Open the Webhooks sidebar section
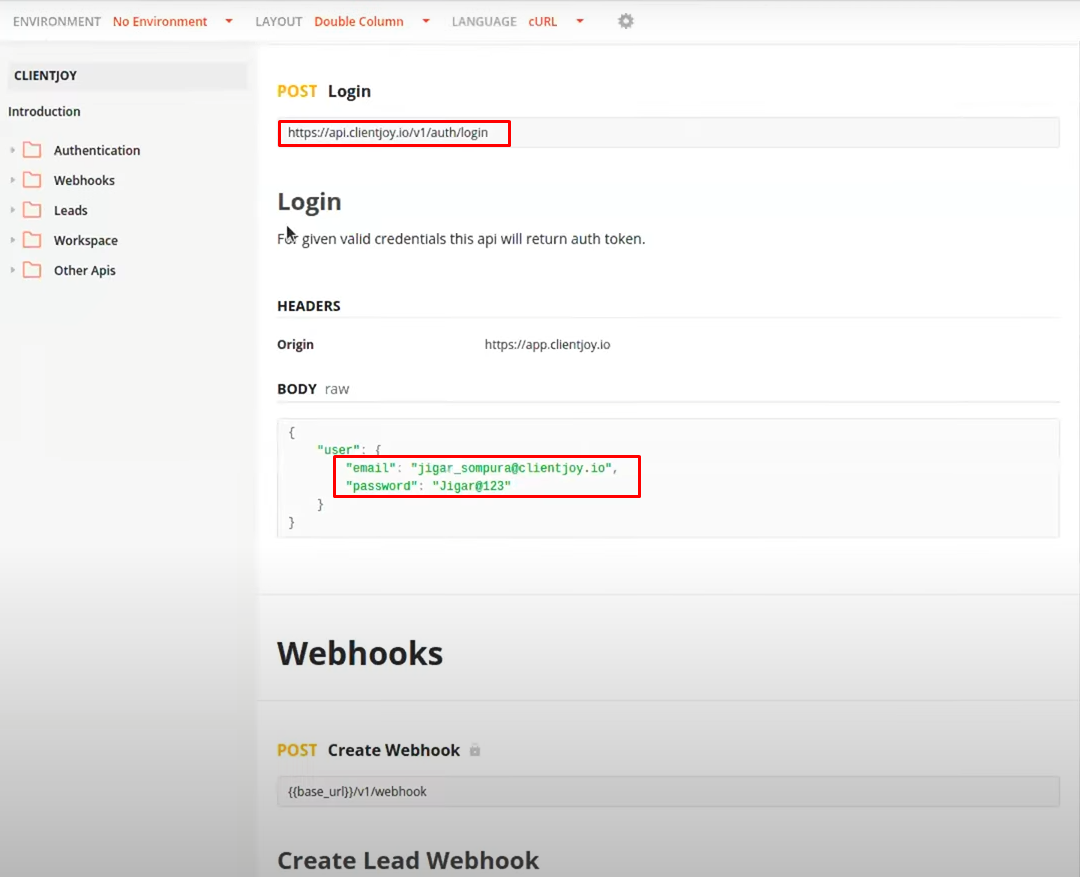This screenshot has height=877, width=1080. (x=84, y=180)
